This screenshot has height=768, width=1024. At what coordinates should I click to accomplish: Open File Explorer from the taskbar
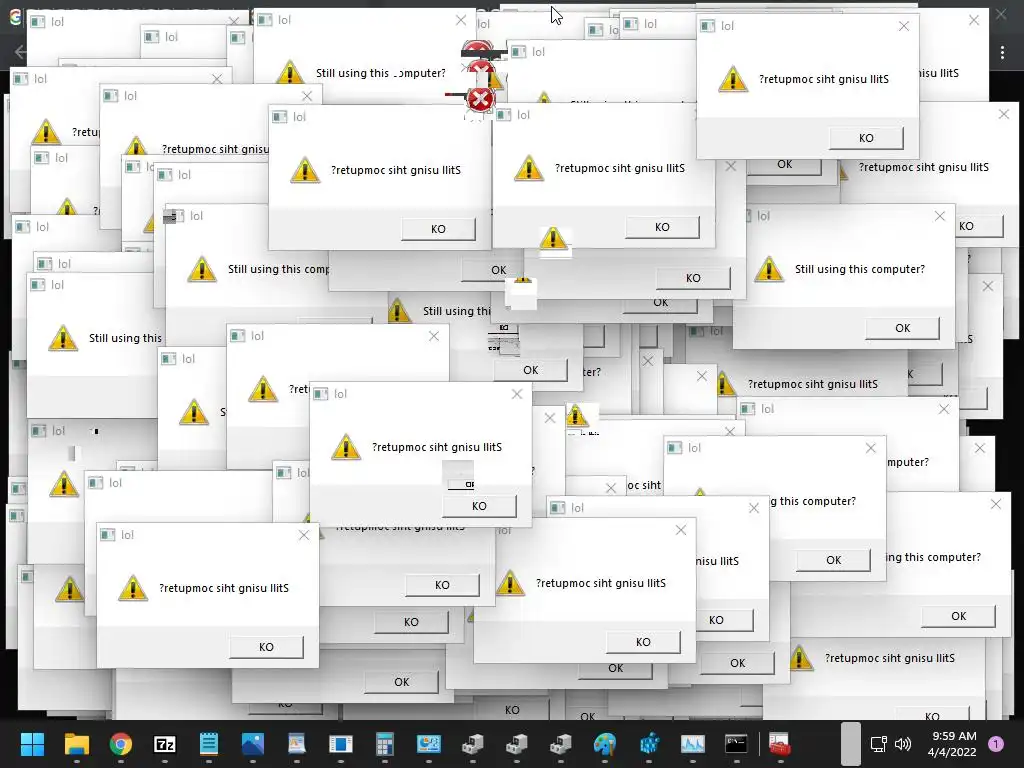coord(76,744)
